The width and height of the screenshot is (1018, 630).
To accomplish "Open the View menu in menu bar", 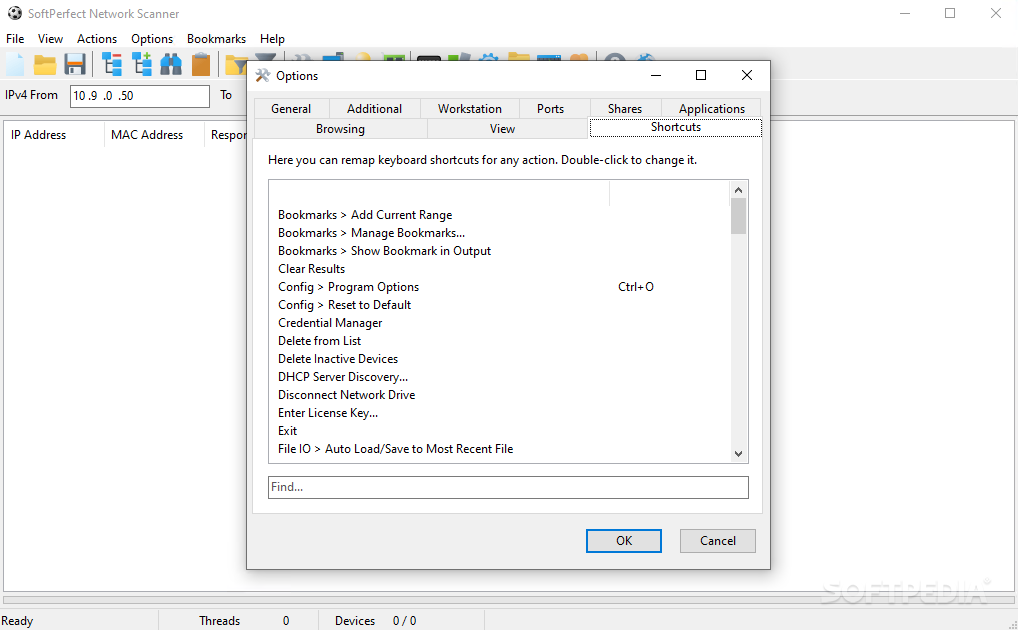I will [x=50, y=39].
